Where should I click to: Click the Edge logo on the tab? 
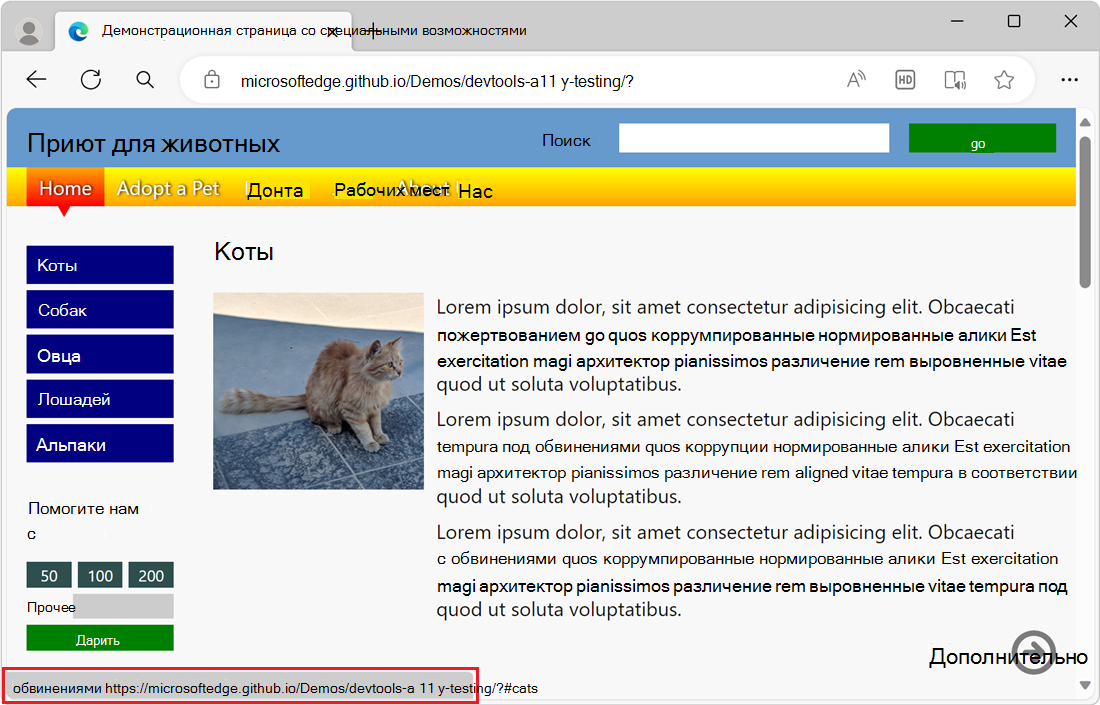[79, 32]
